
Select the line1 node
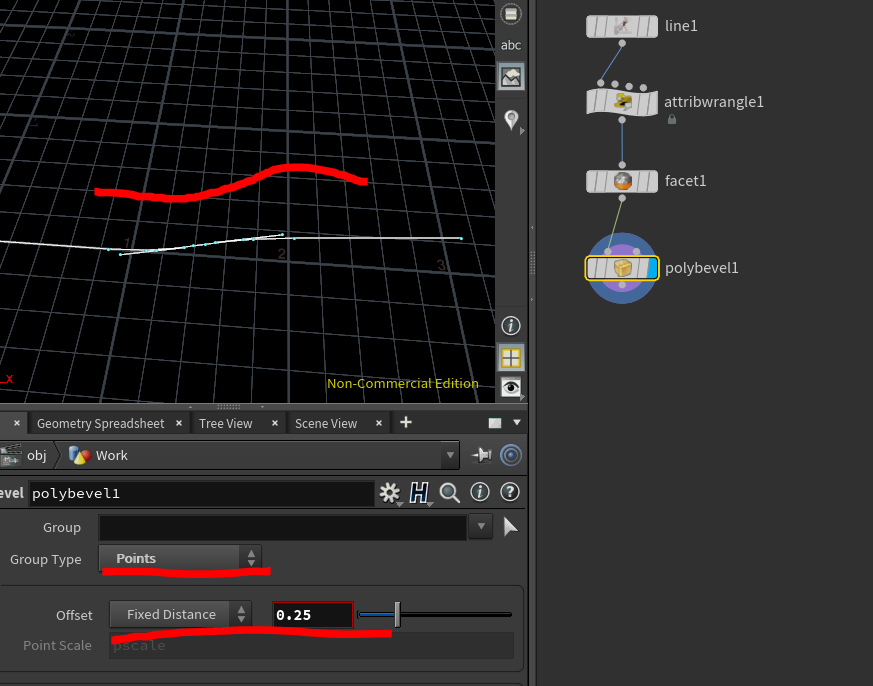pyautogui.click(x=622, y=26)
